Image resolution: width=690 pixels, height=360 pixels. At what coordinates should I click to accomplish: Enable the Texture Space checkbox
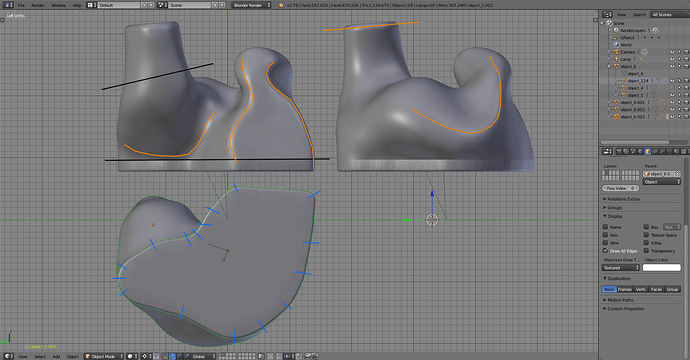coord(646,235)
